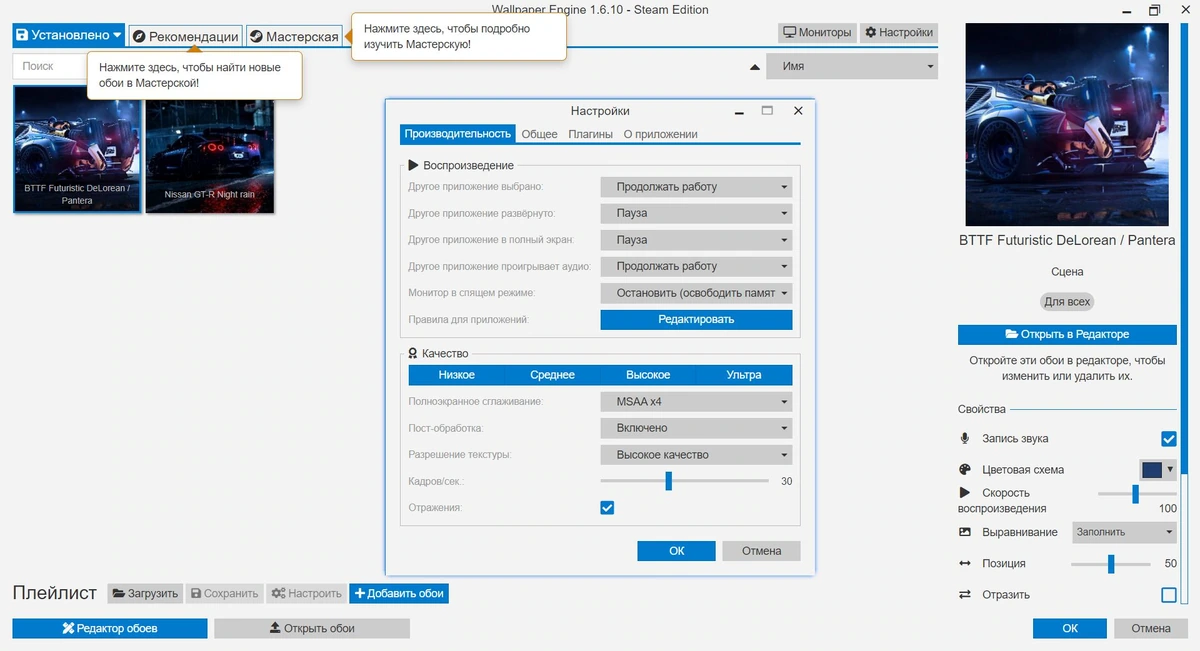Expand the Имя sort dropdown

(x=852, y=66)
